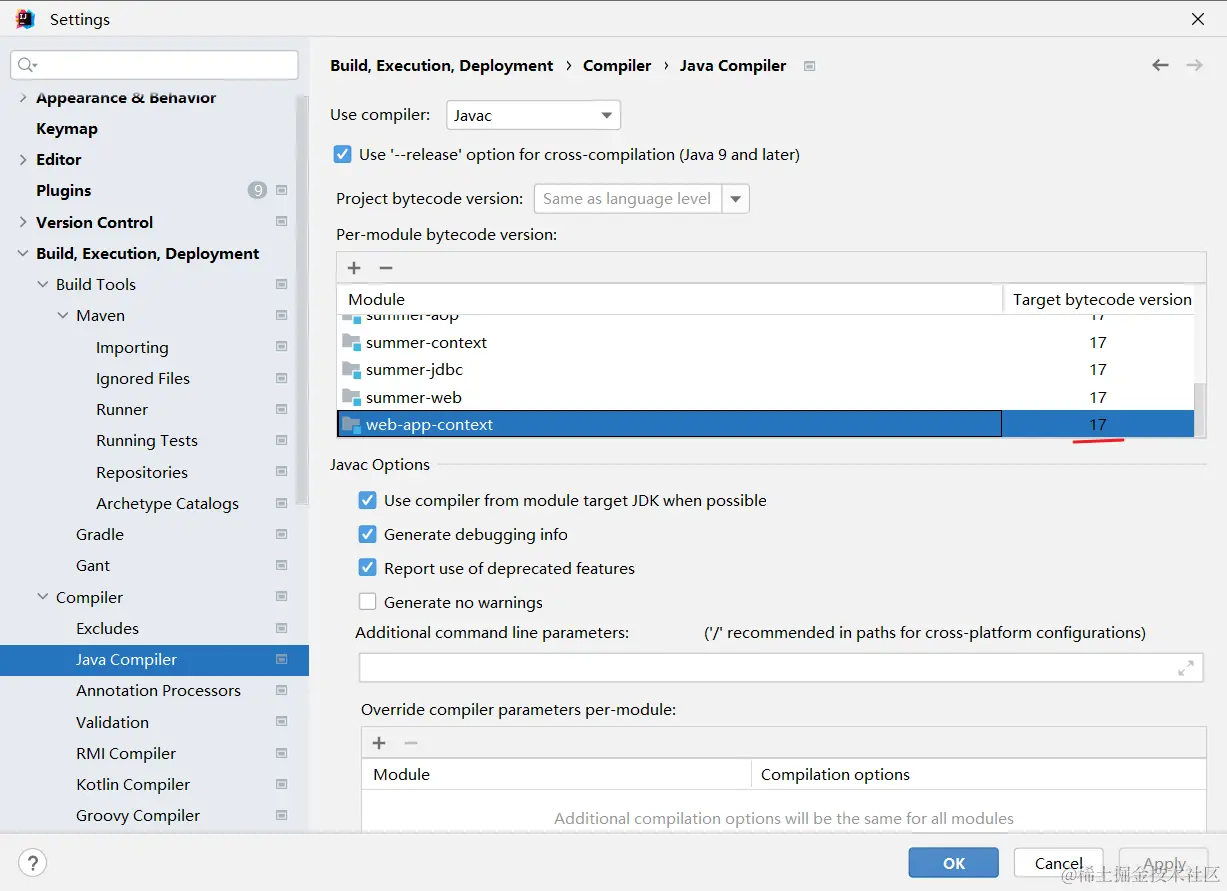Click the module folder icon for summer-context
1227x891 pixels.
click(x=351, y=342)
